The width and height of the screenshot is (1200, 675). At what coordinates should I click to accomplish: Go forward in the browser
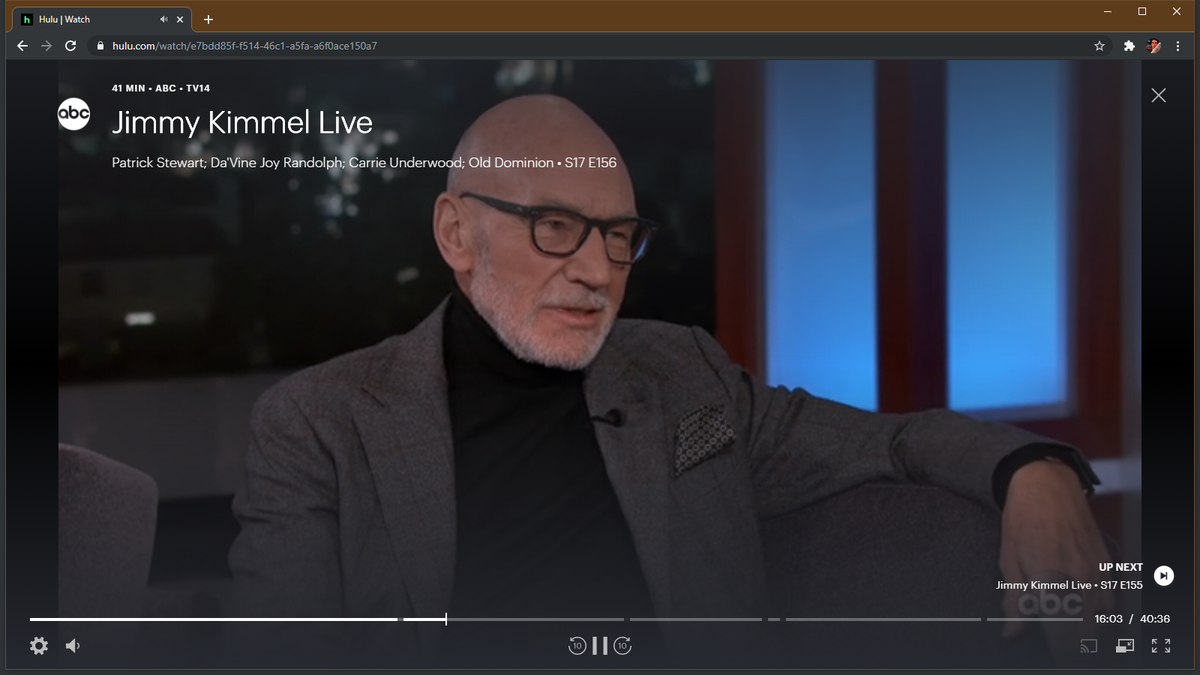(46, 46)
